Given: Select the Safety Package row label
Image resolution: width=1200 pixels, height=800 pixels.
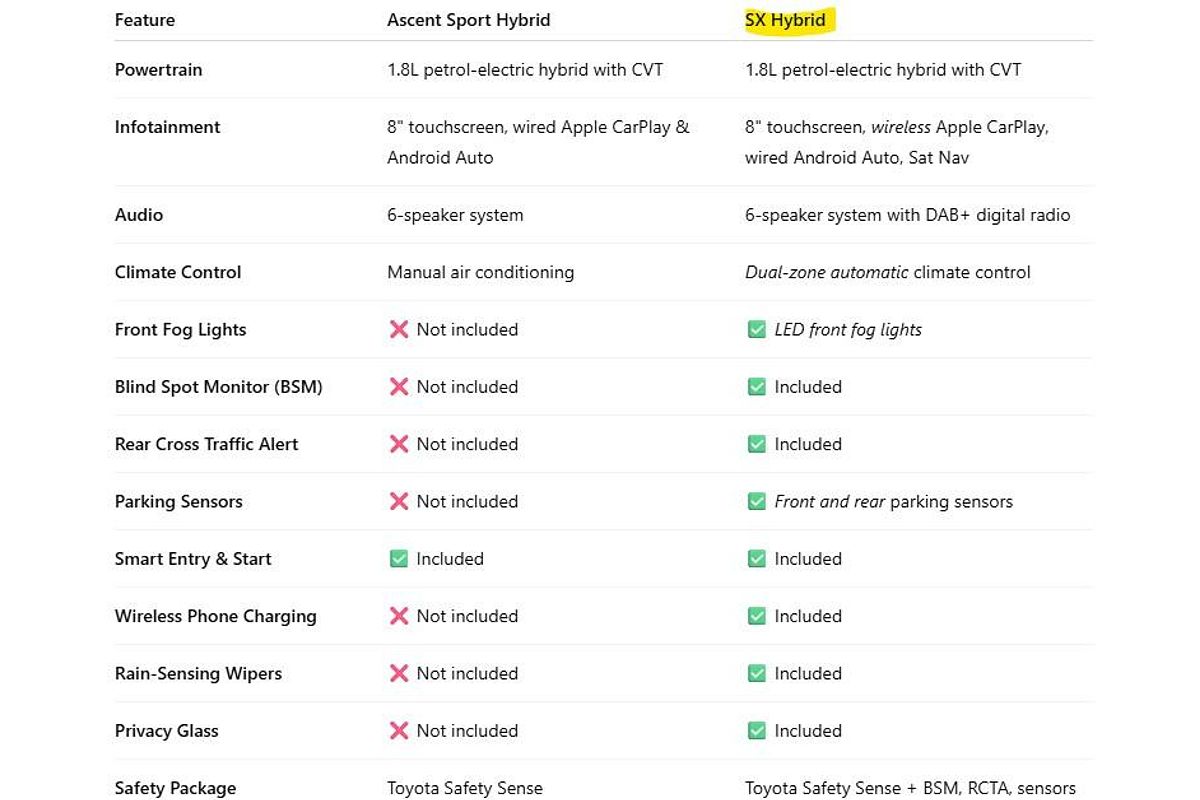Looking at the screenshot, I should [175, 788].
